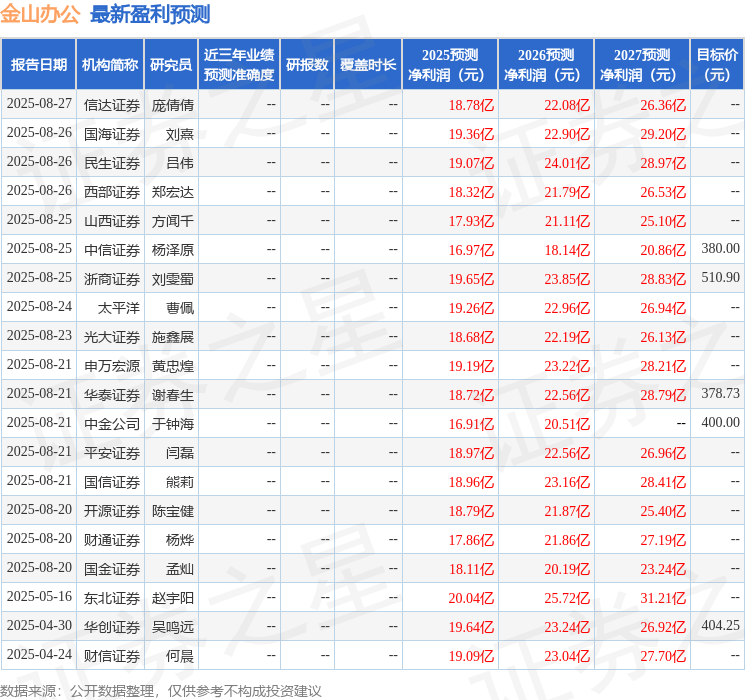Screen dimensions: 745x700
Task: Click analyst name 谢春生
Action: 173,395
